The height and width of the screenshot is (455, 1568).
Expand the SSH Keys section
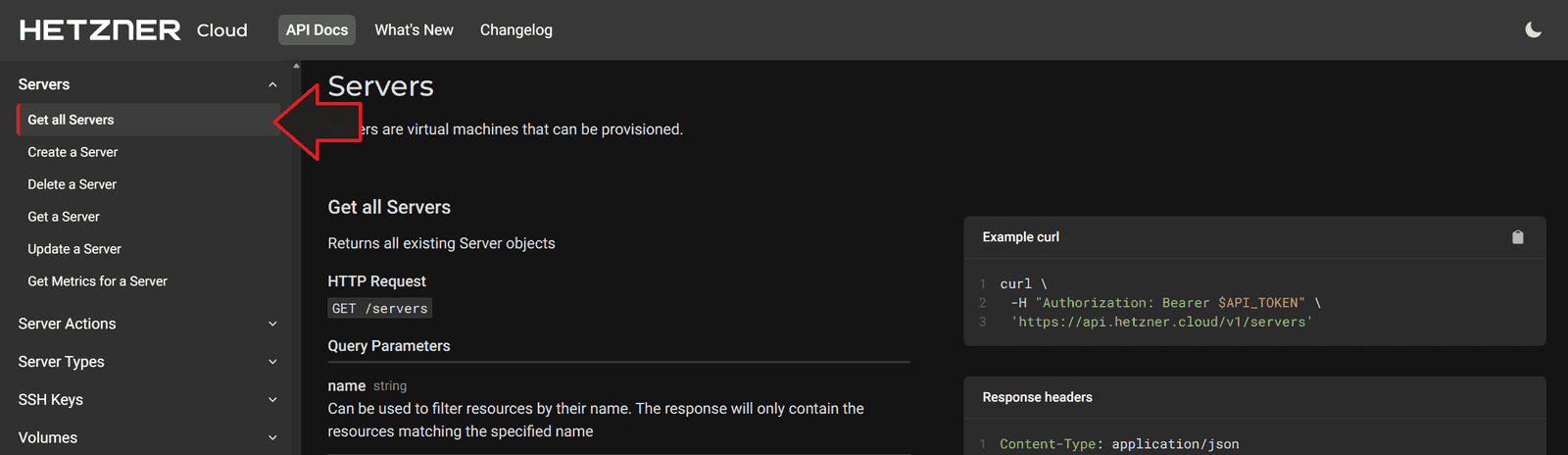tap(272, 400)
